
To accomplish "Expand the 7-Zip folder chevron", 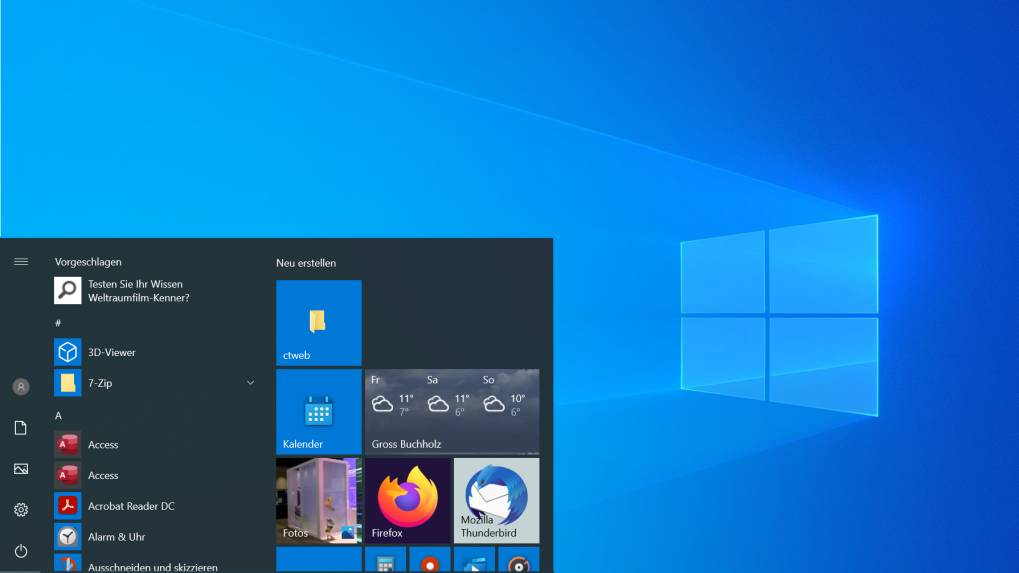I will pos(250,383).
